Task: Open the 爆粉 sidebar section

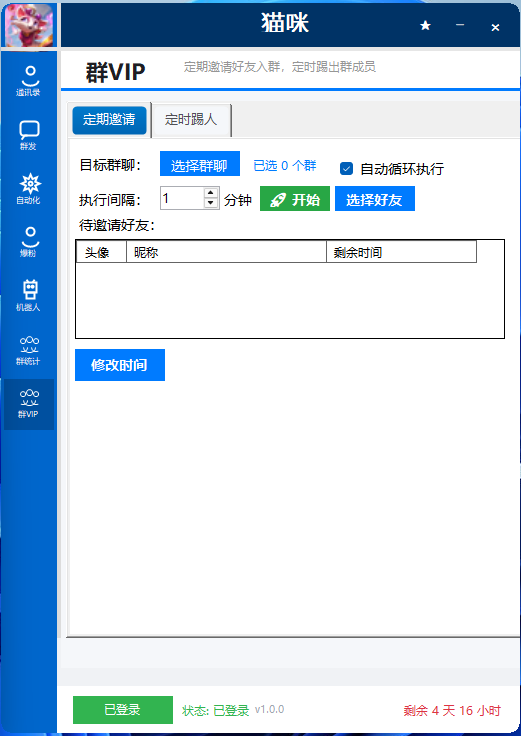Action: click(29, 242)
